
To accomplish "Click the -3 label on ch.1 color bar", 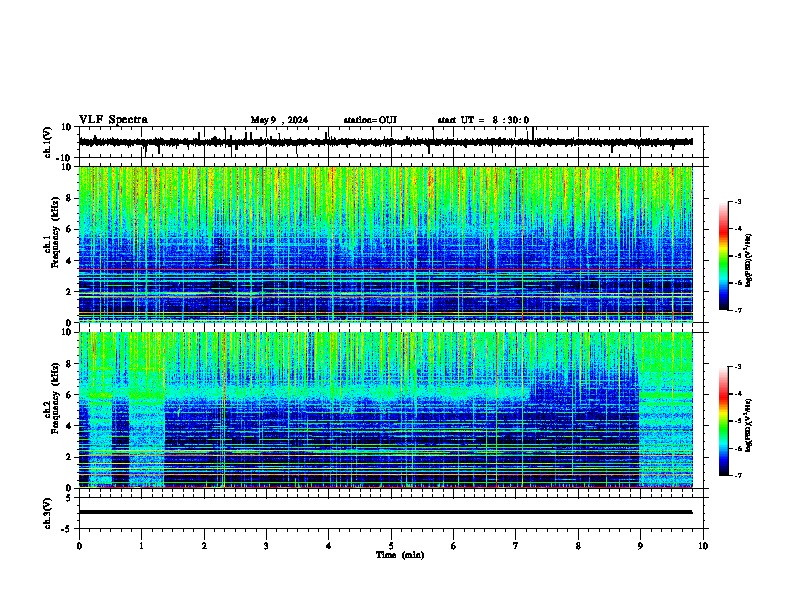I will point(737,202).
